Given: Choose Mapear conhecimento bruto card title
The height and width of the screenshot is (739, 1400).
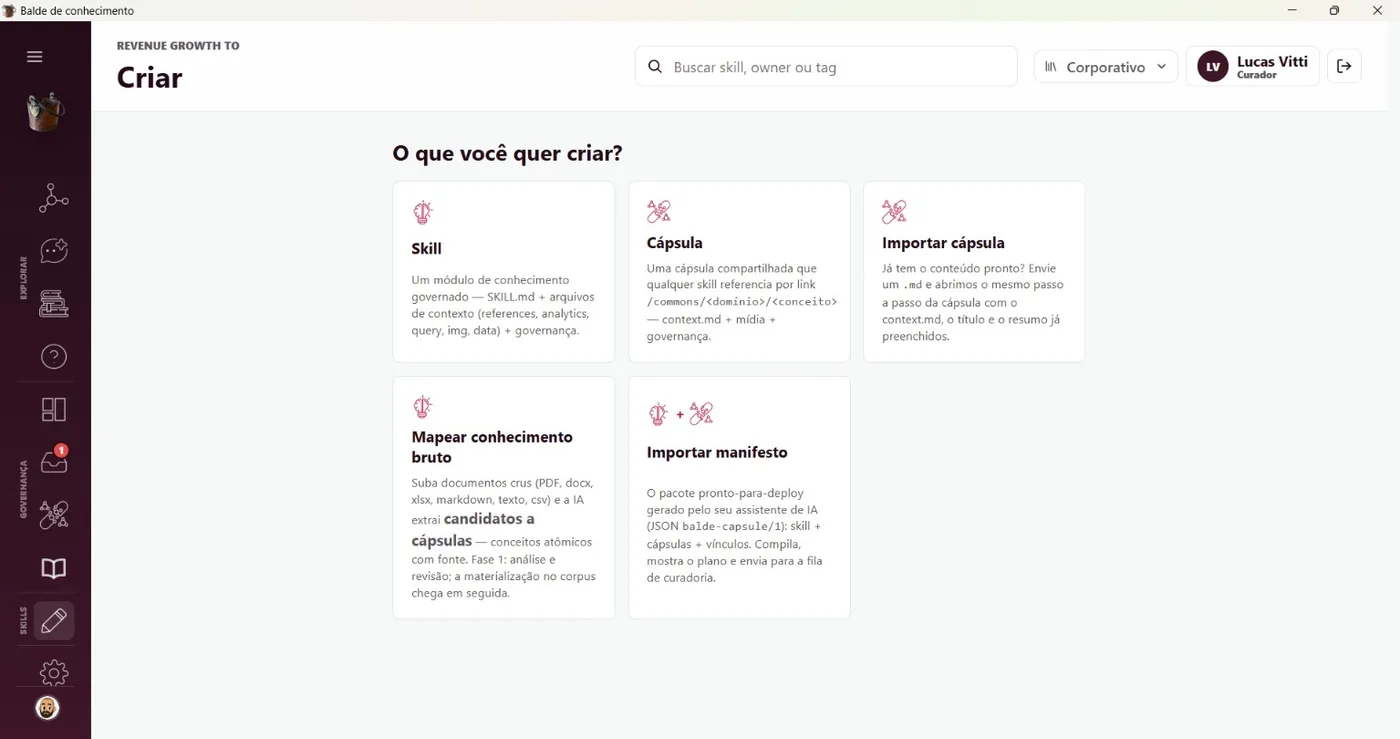Looking at the screenshot, I should 492,447.
